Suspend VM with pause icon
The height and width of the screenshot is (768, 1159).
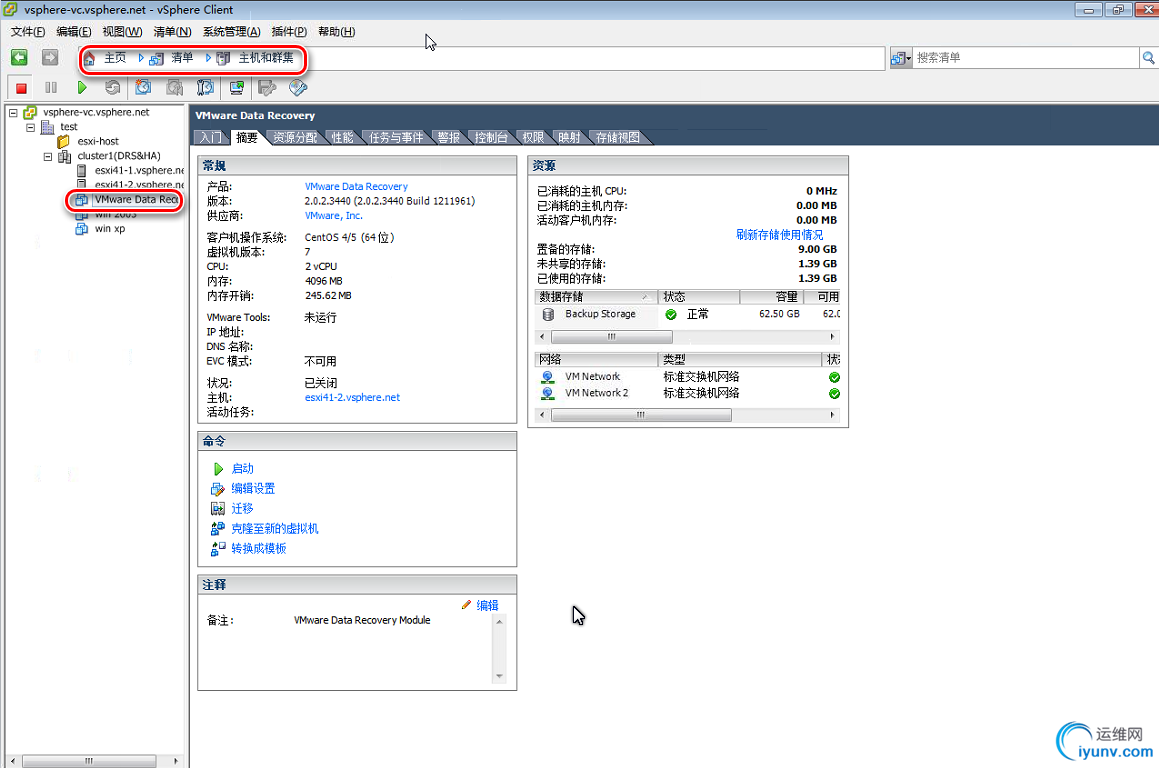(x=51, y=88)
